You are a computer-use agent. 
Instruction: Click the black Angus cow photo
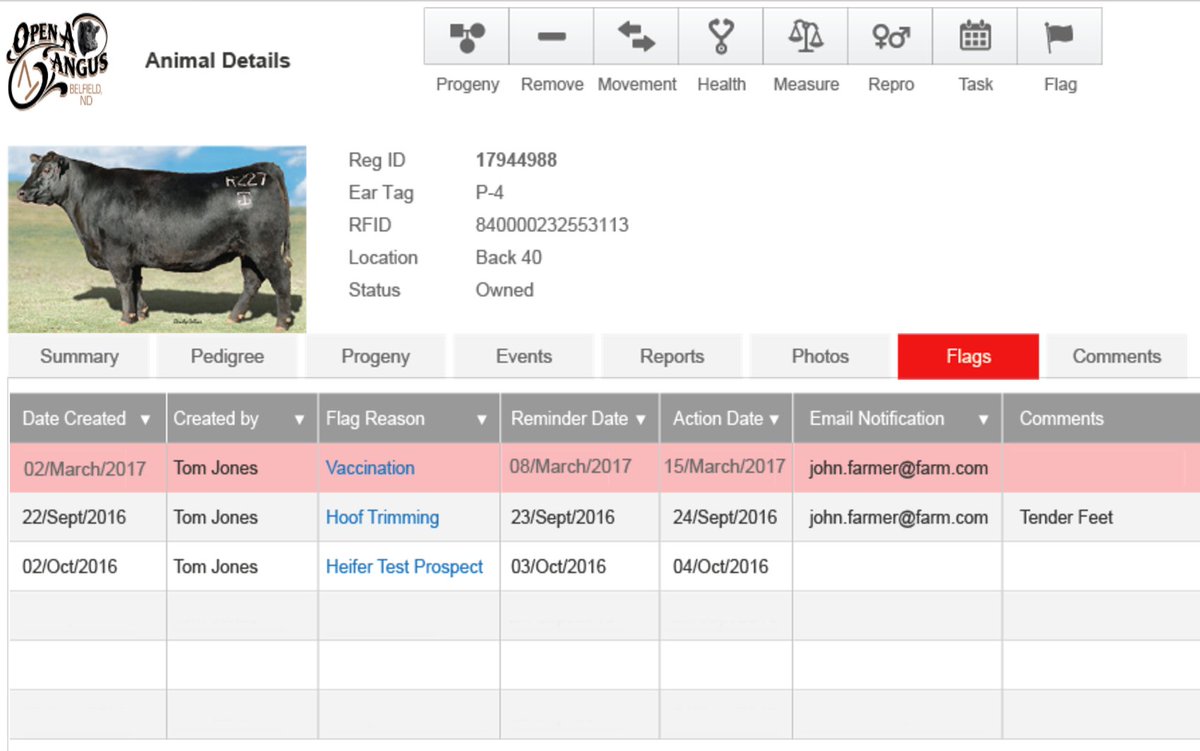click(x=157, y=239)
